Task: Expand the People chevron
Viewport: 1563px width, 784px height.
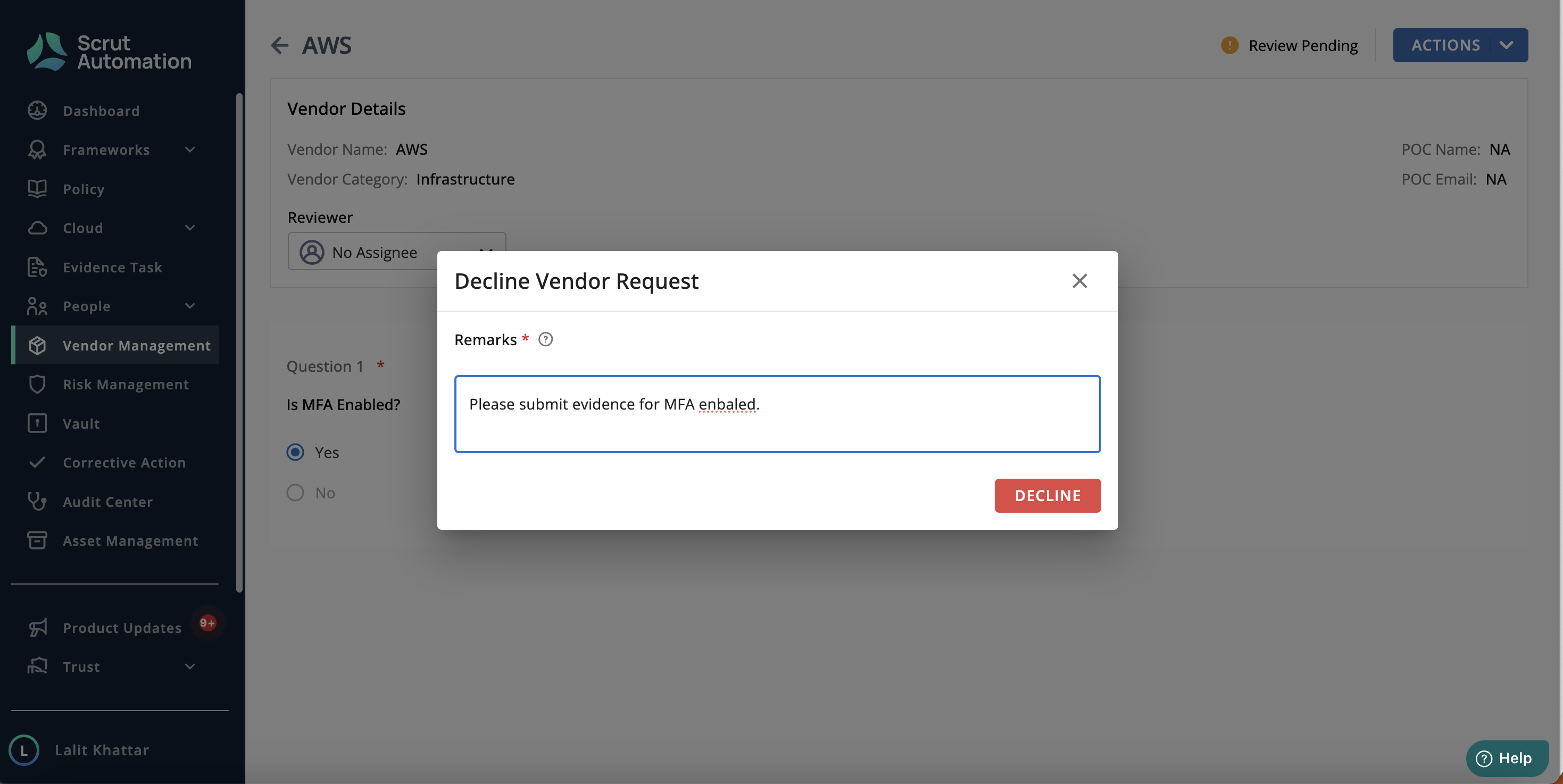Action: point(190,306)
